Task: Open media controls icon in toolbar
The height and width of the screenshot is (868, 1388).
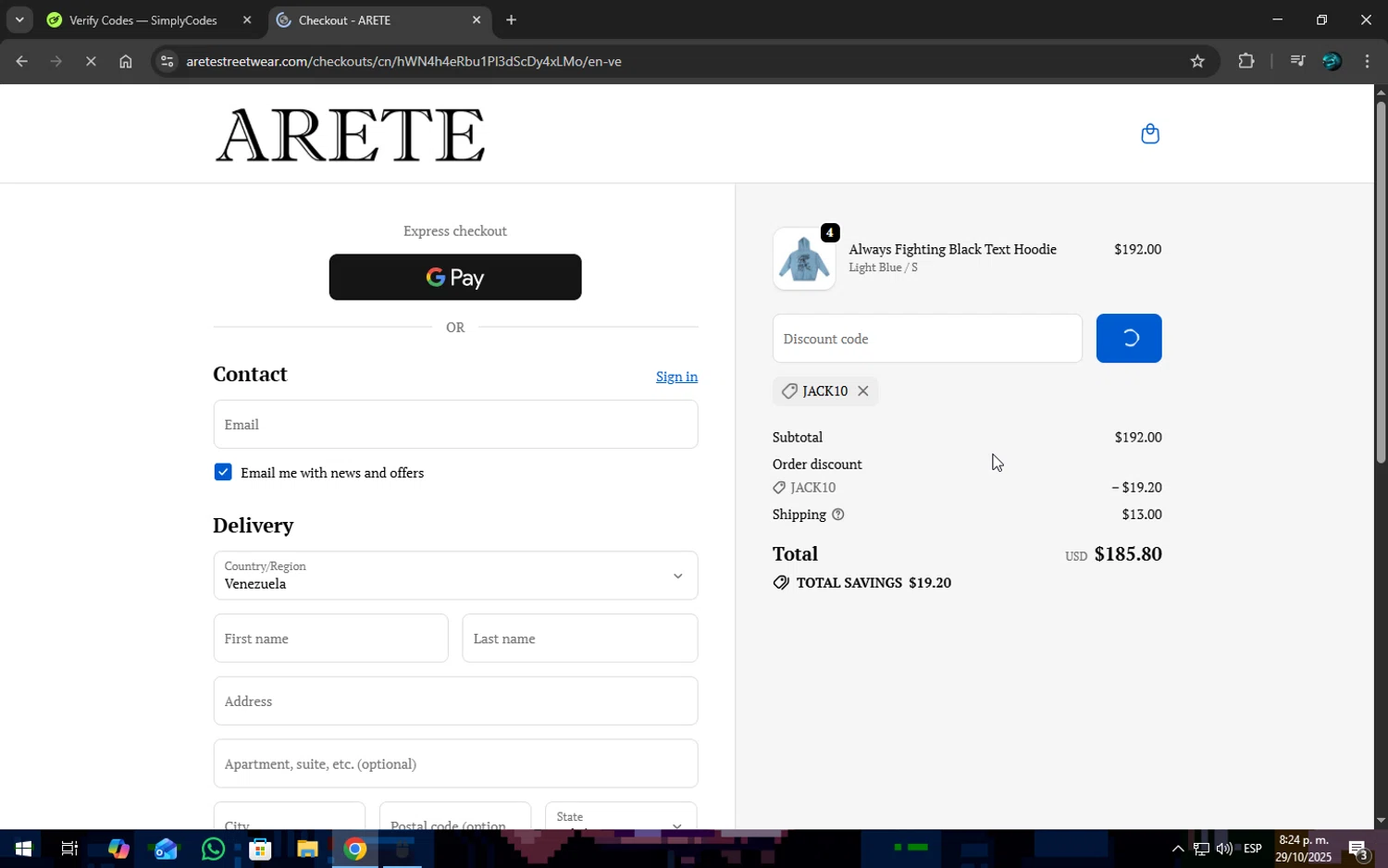Action: click(1297, 61)
